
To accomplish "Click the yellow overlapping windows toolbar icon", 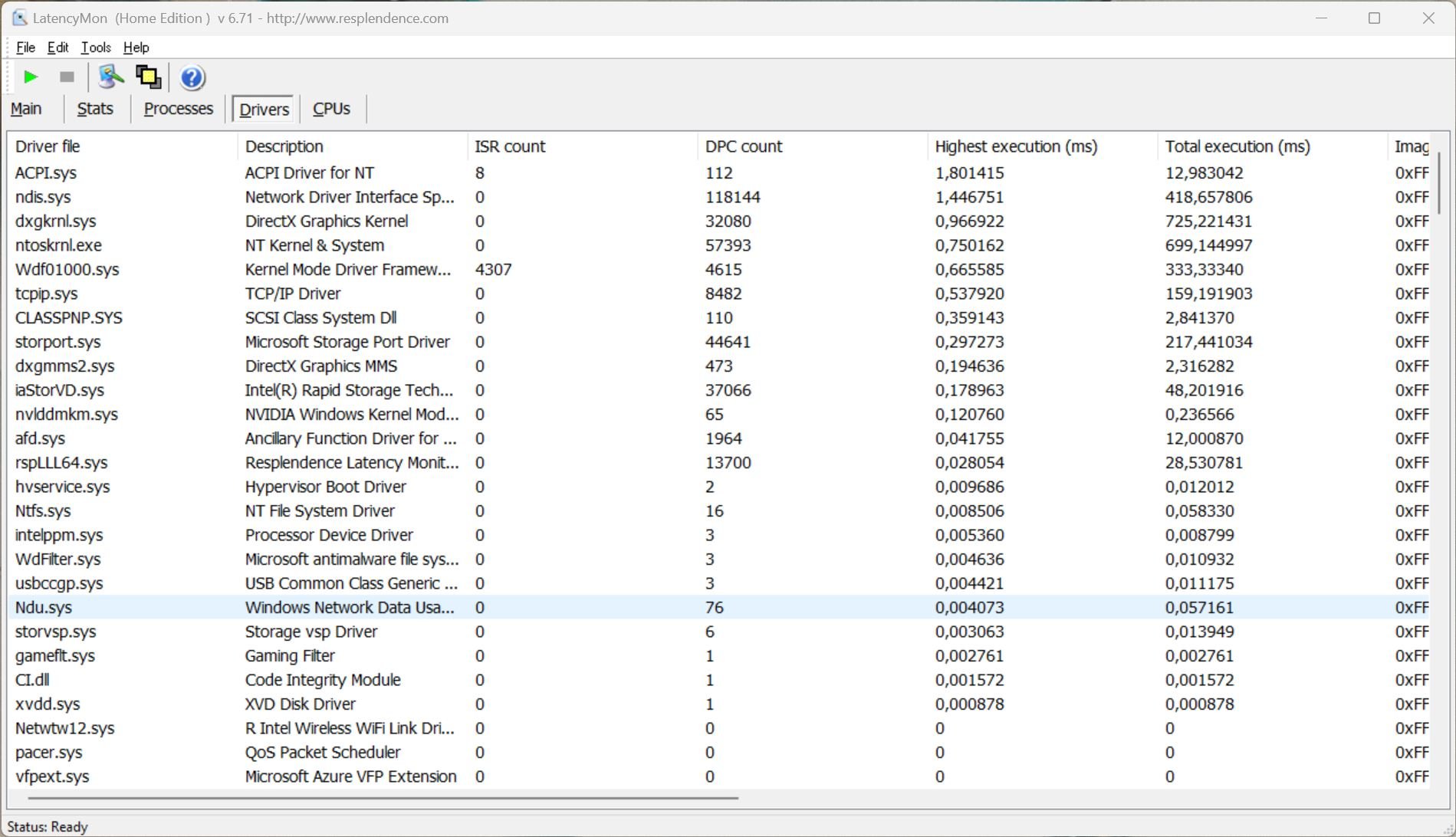I will [x=148, y=77].
